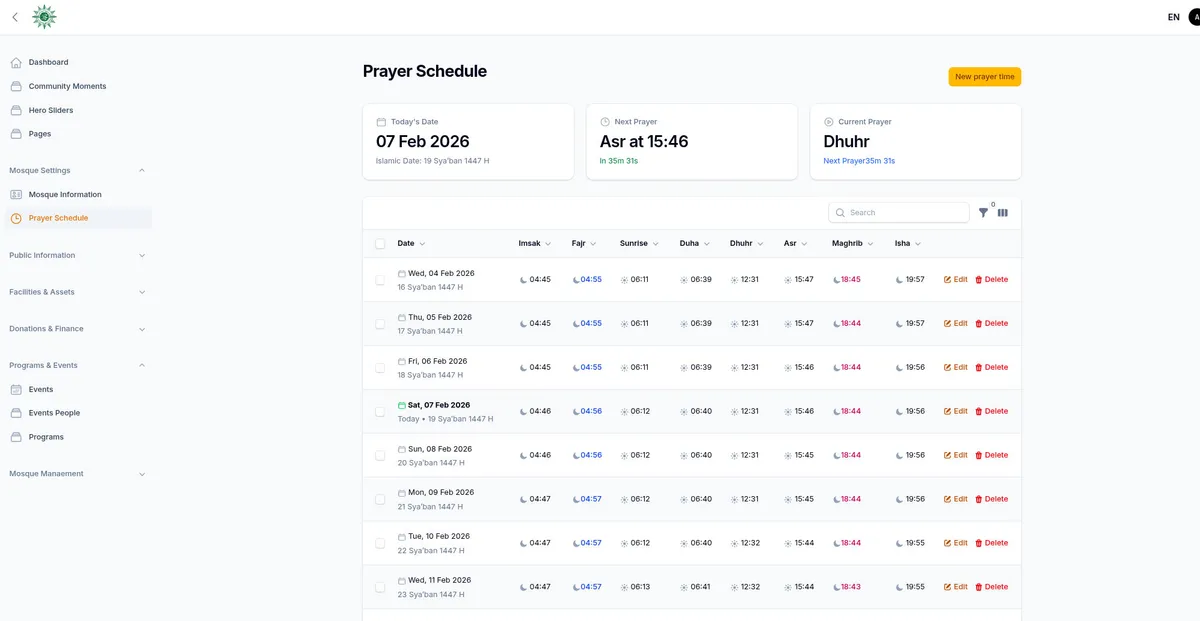Image resolution: width=1200 pixels, height=621 pixels.
Task: Collapse the Mosque Settings section
Action: pyautogui.click(x=141, y=171)
